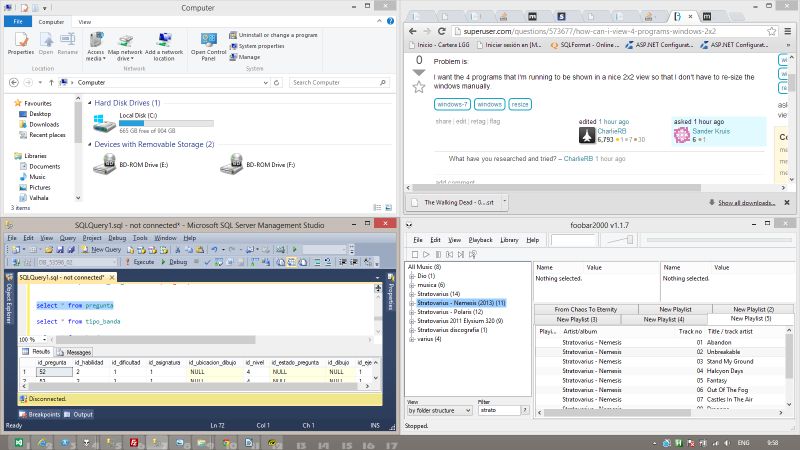Open the 100 % zoom dropdown
This screenshot has height=450, width=800.
click(44, 339)
